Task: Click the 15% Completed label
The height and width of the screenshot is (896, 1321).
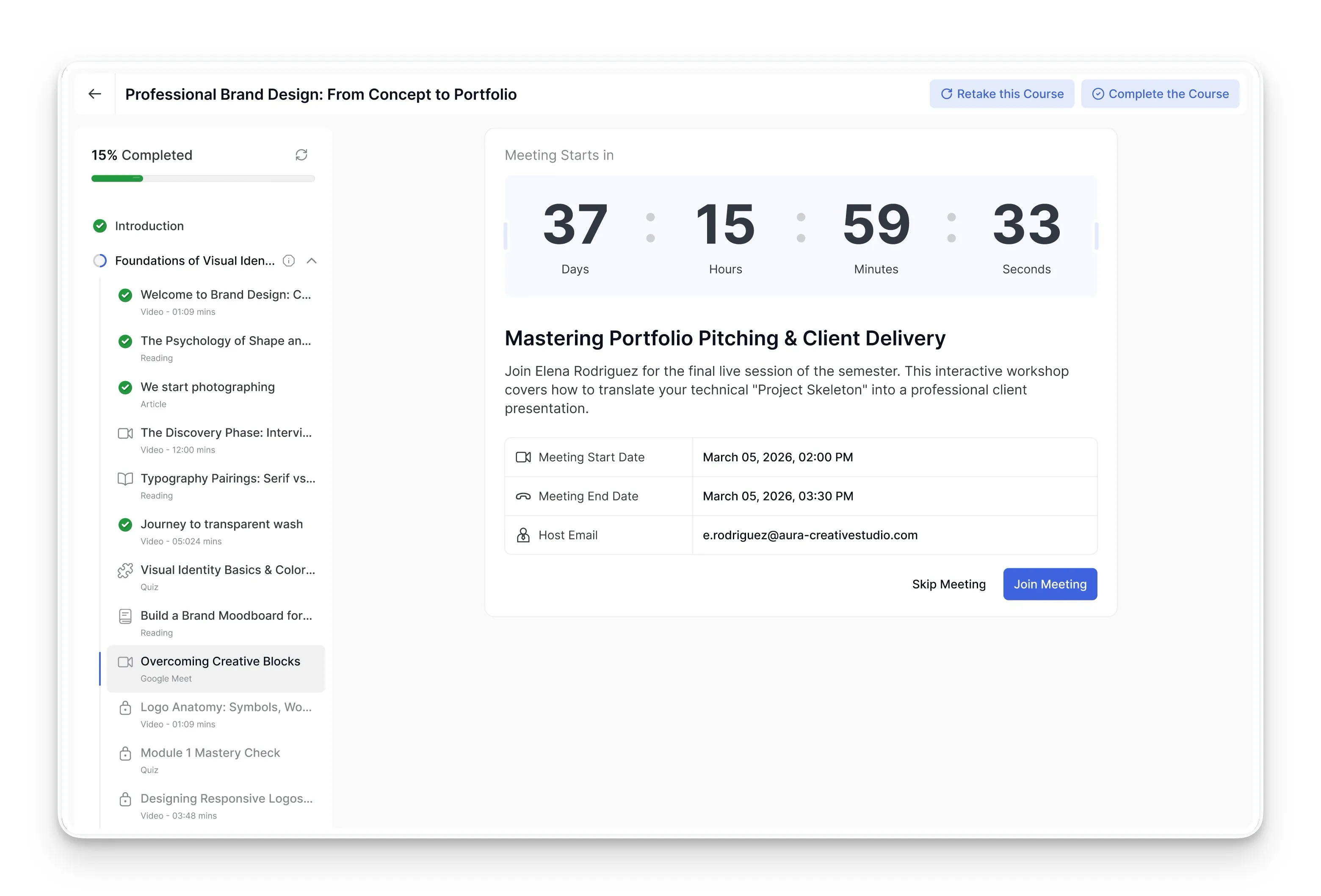Action: [x=142, y=155]
